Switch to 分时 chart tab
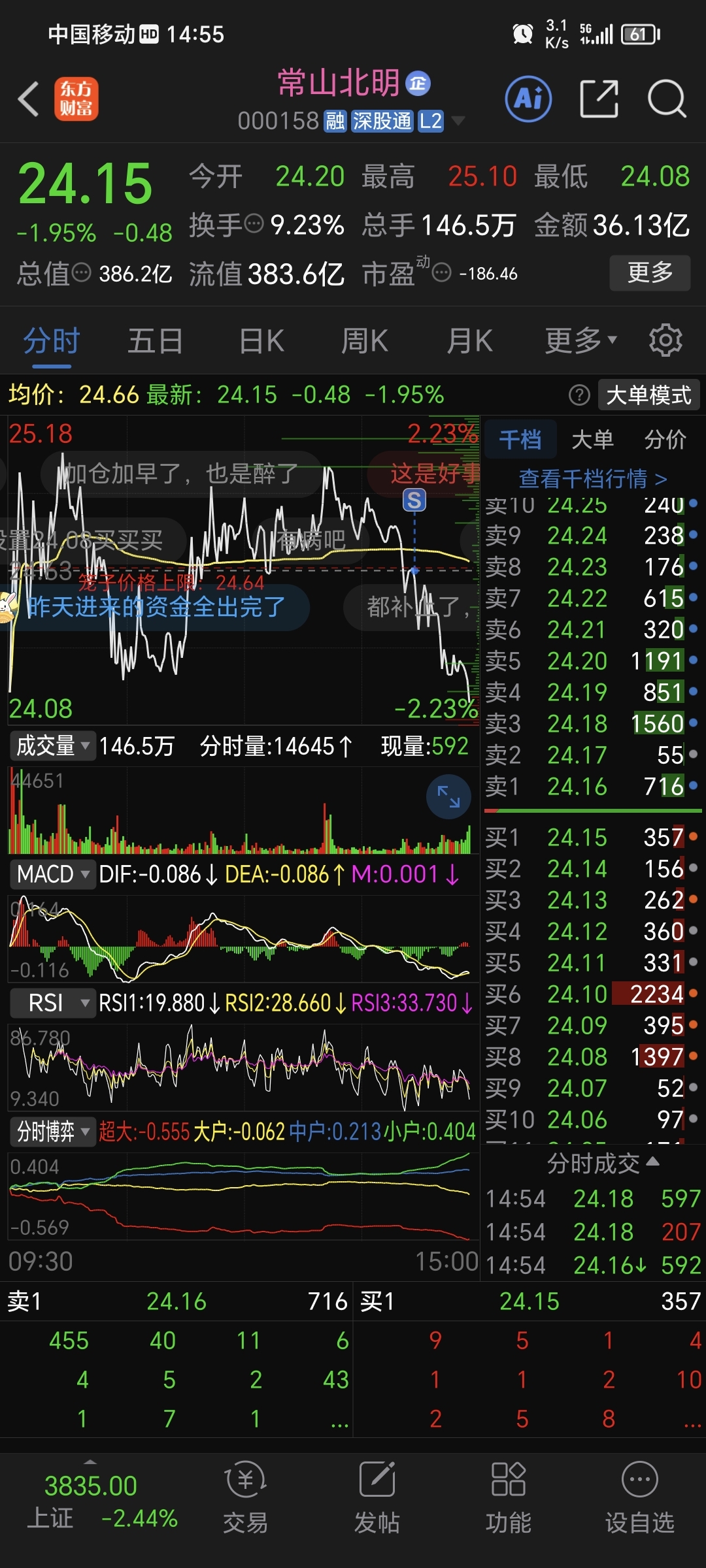706x1568 pixels. click(52, 340)
